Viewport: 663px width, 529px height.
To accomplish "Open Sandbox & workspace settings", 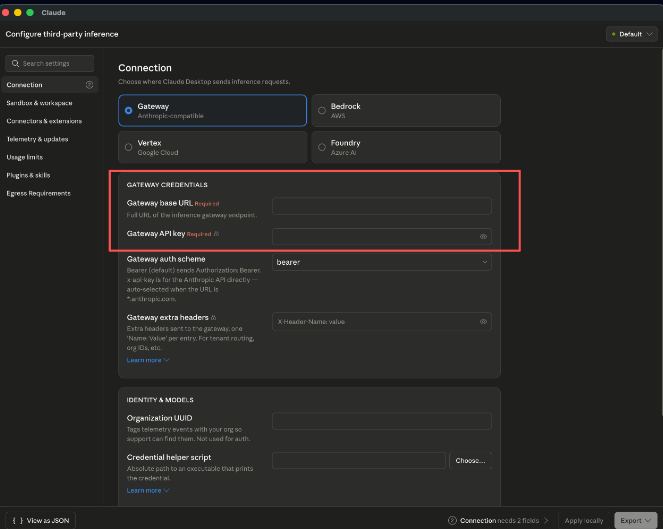I will [39, 103].
